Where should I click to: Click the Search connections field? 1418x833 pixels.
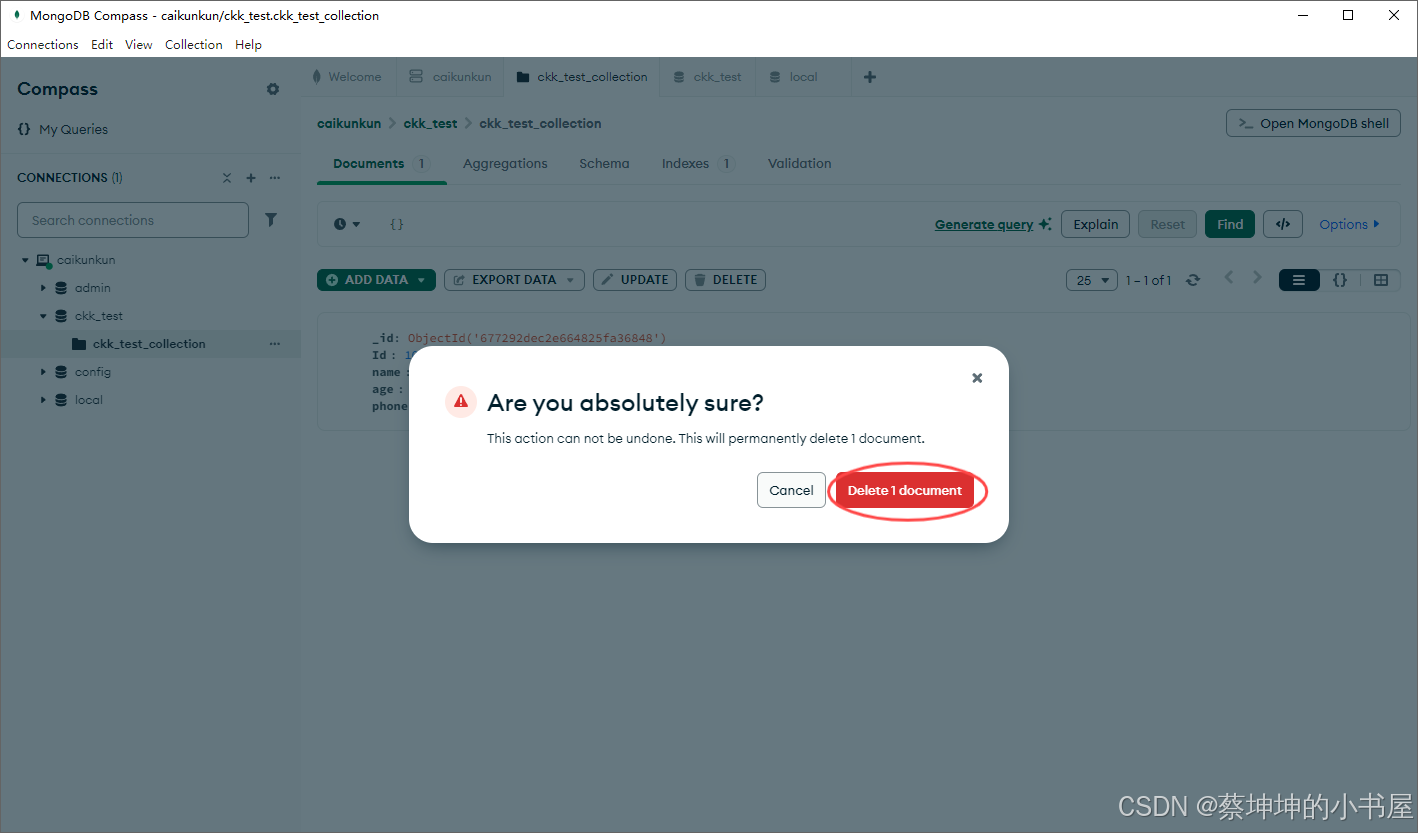(132, 219)
